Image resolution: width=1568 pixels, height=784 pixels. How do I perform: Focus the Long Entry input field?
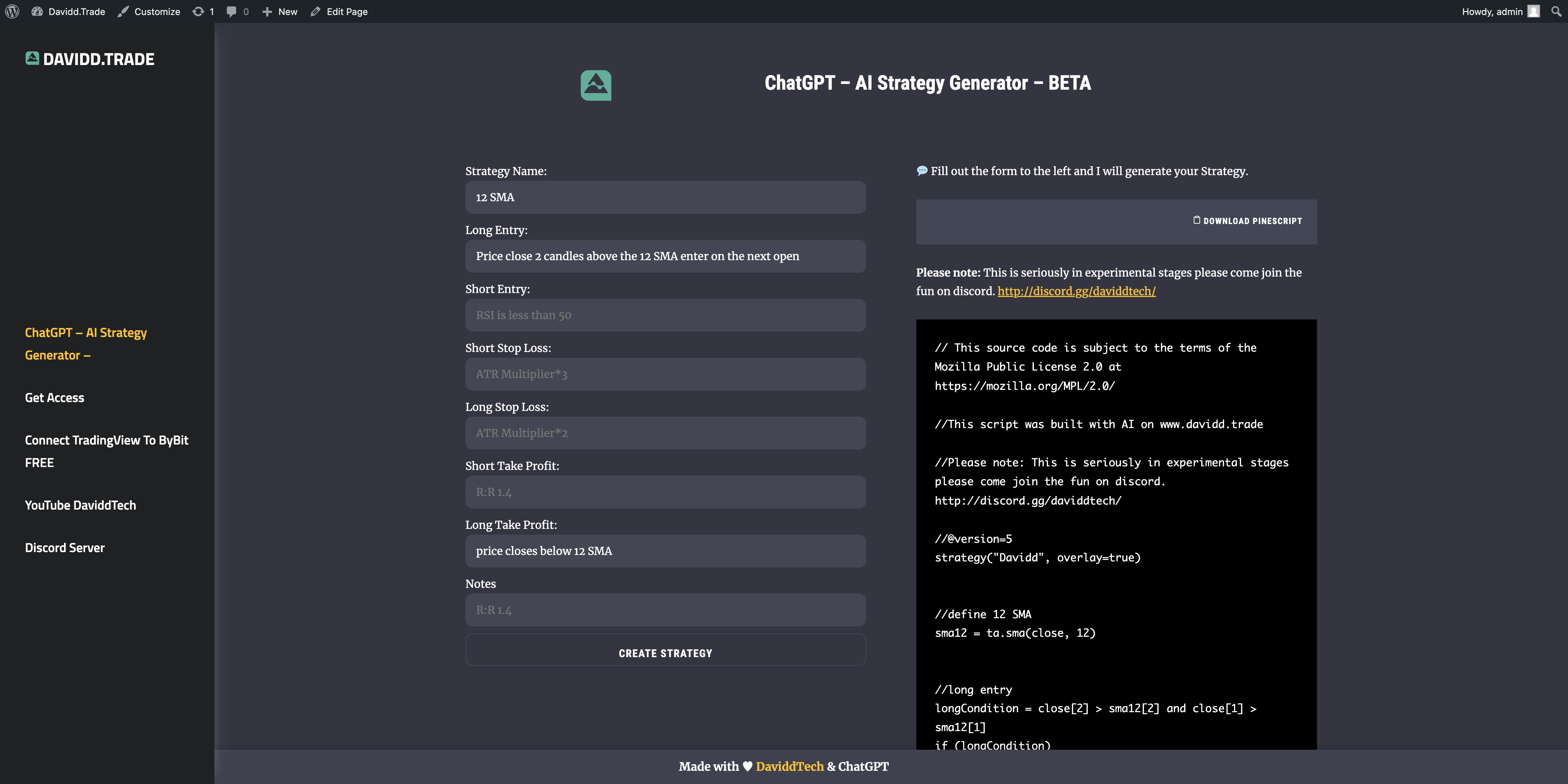665,256
